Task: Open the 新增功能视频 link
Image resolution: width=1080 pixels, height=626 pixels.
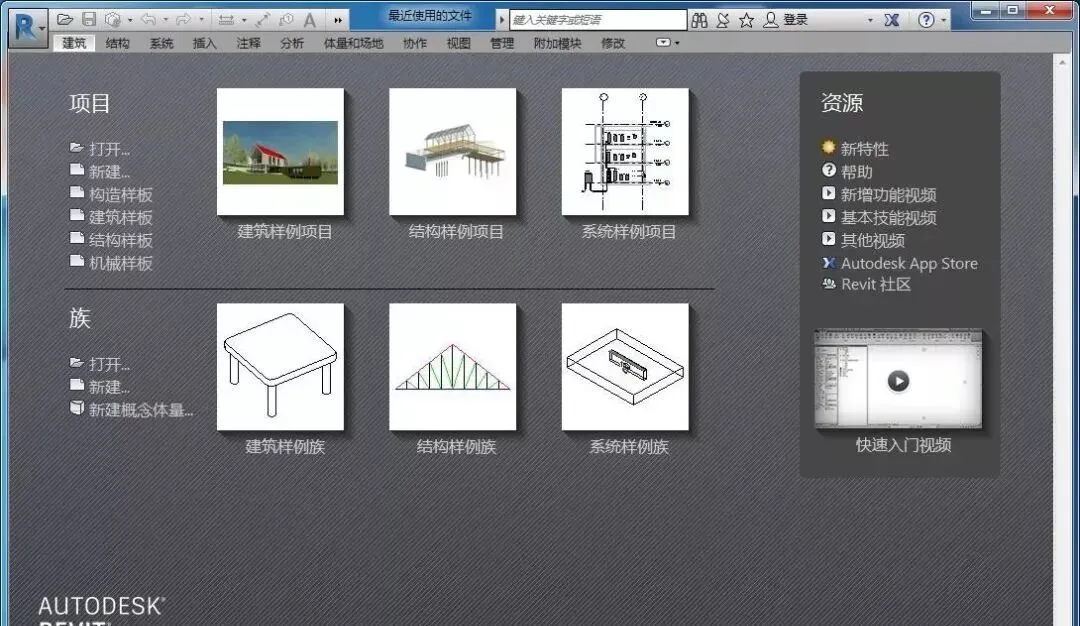Action: [880, 194]
